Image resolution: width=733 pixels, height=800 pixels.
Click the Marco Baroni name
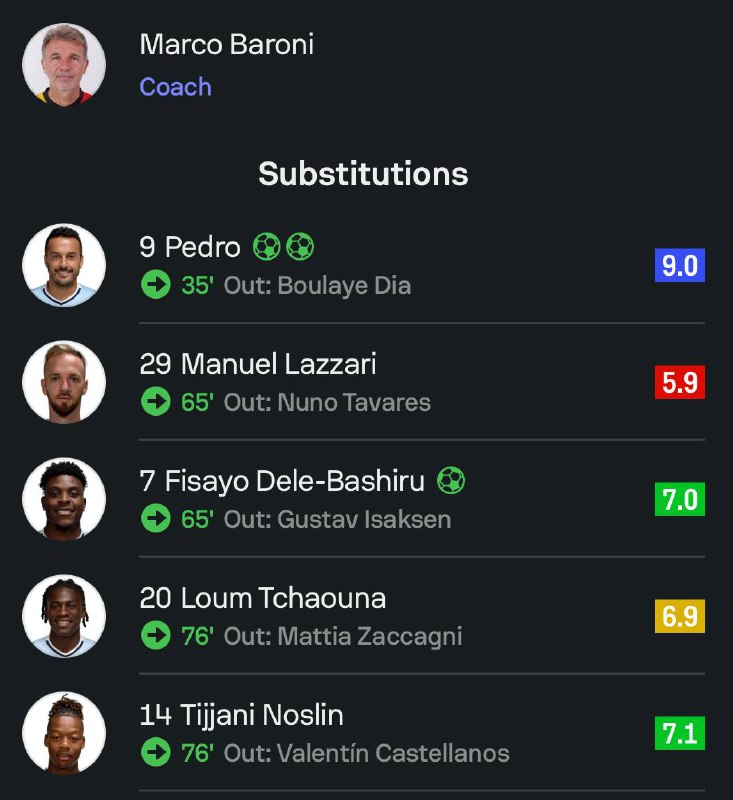coord(226,45)
